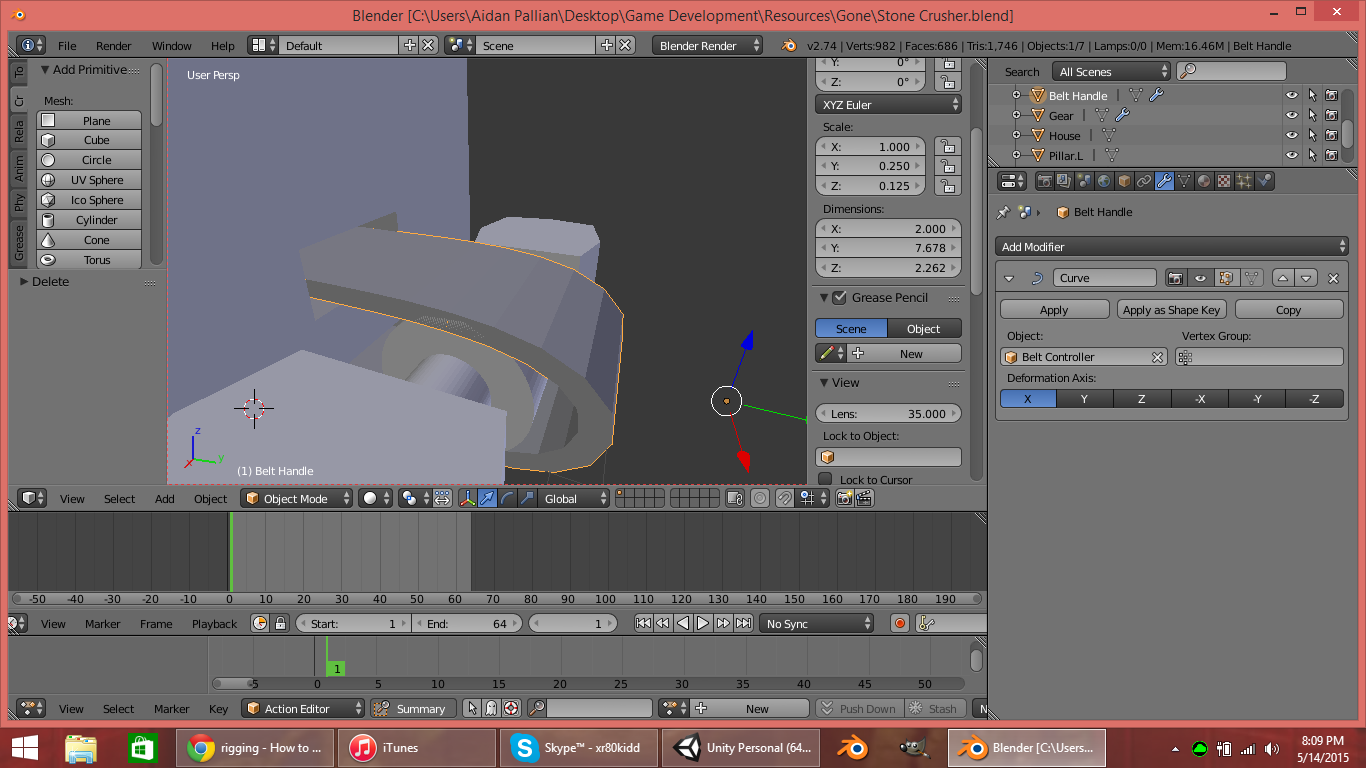This screenshot has height=768, width=1366.
Task: Open the Material properties sphere tab
Action: point(1204,181)
